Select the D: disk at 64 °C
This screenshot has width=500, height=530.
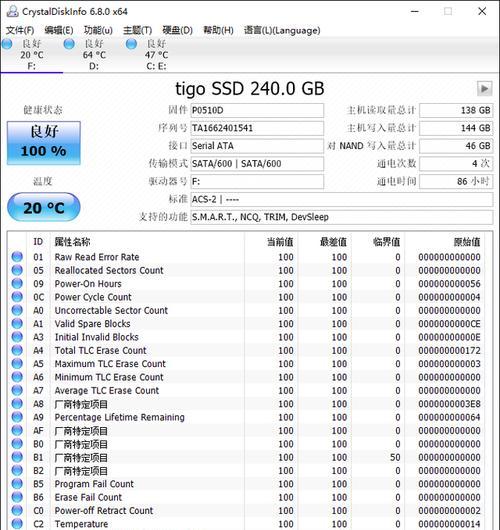click(94, 54)
